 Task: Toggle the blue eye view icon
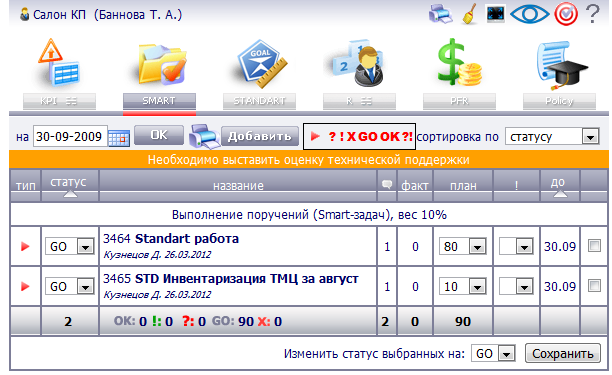click(x=529, y=14)
